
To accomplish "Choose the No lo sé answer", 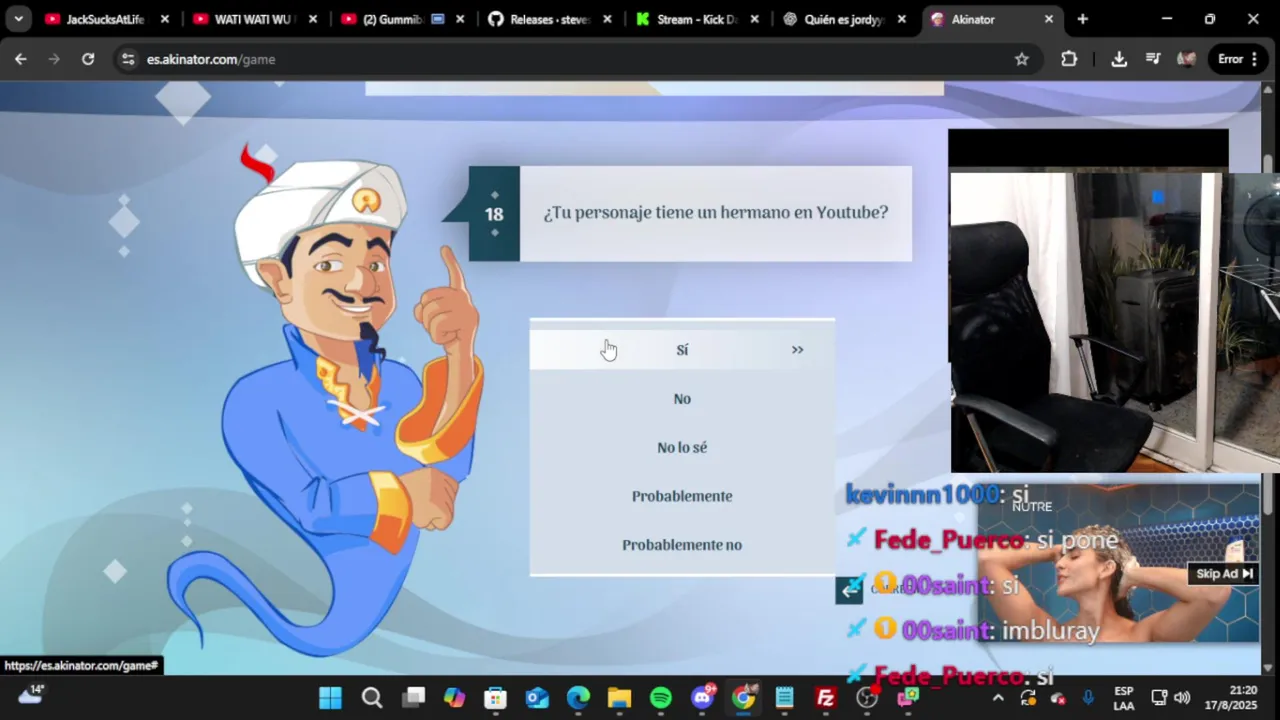I will click(x=682, y=447).
